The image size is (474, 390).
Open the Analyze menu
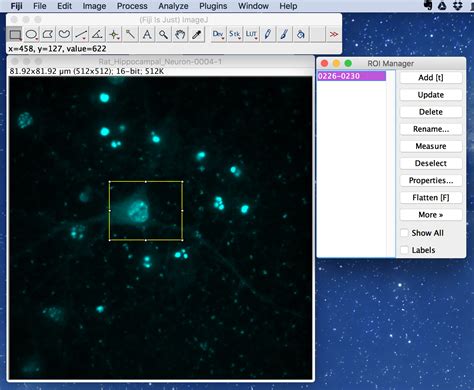(x=173, y=6)
